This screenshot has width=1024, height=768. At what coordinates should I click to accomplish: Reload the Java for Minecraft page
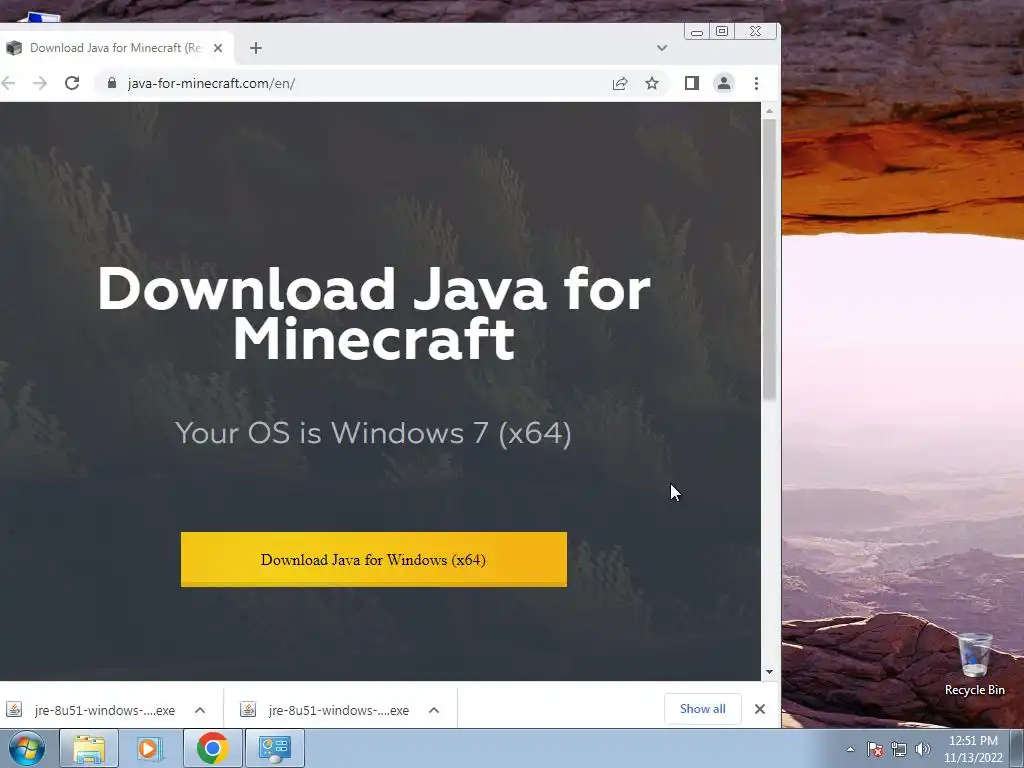point(72,83)
